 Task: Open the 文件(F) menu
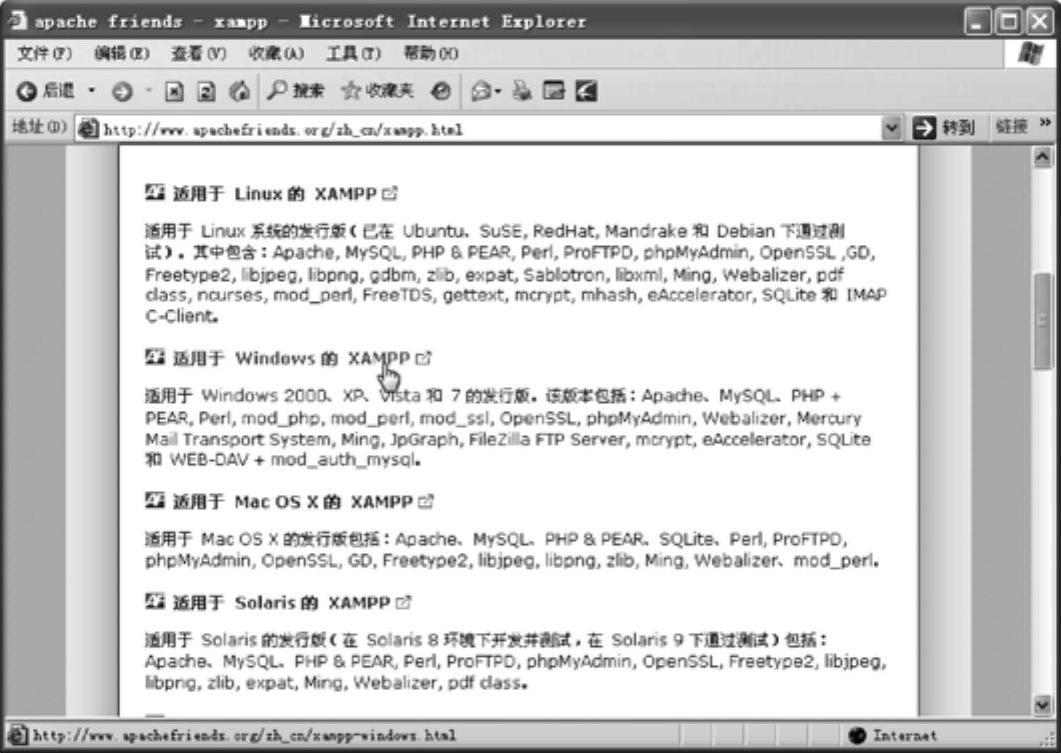click(44, 53)
